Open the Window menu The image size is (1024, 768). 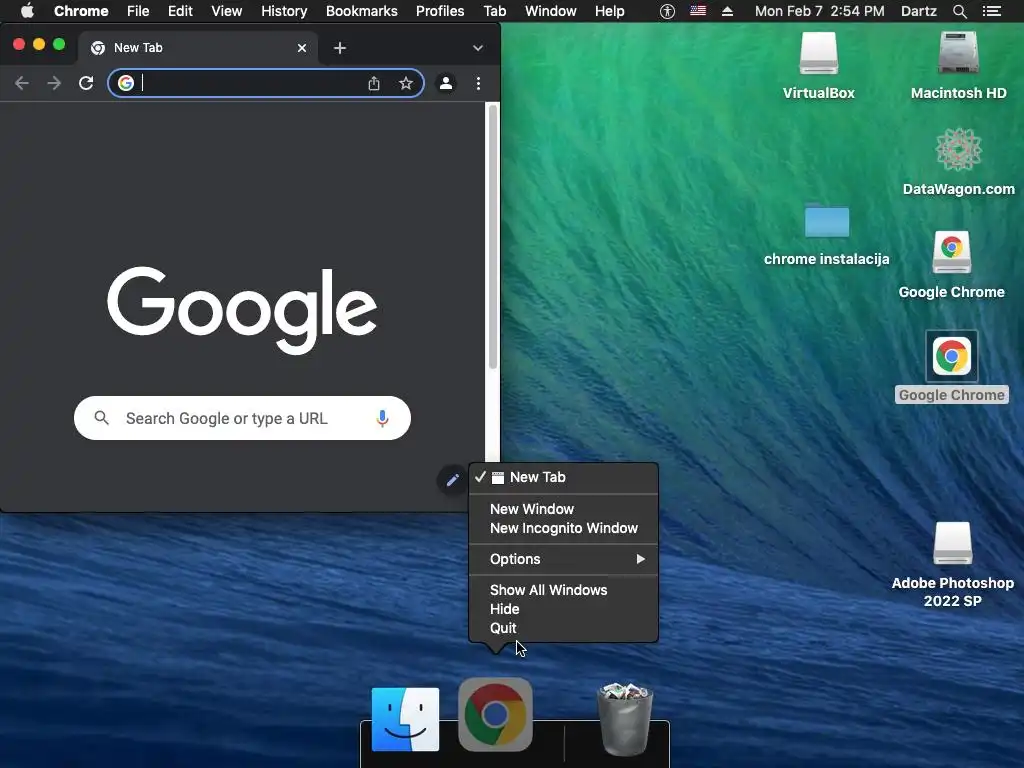551,11
